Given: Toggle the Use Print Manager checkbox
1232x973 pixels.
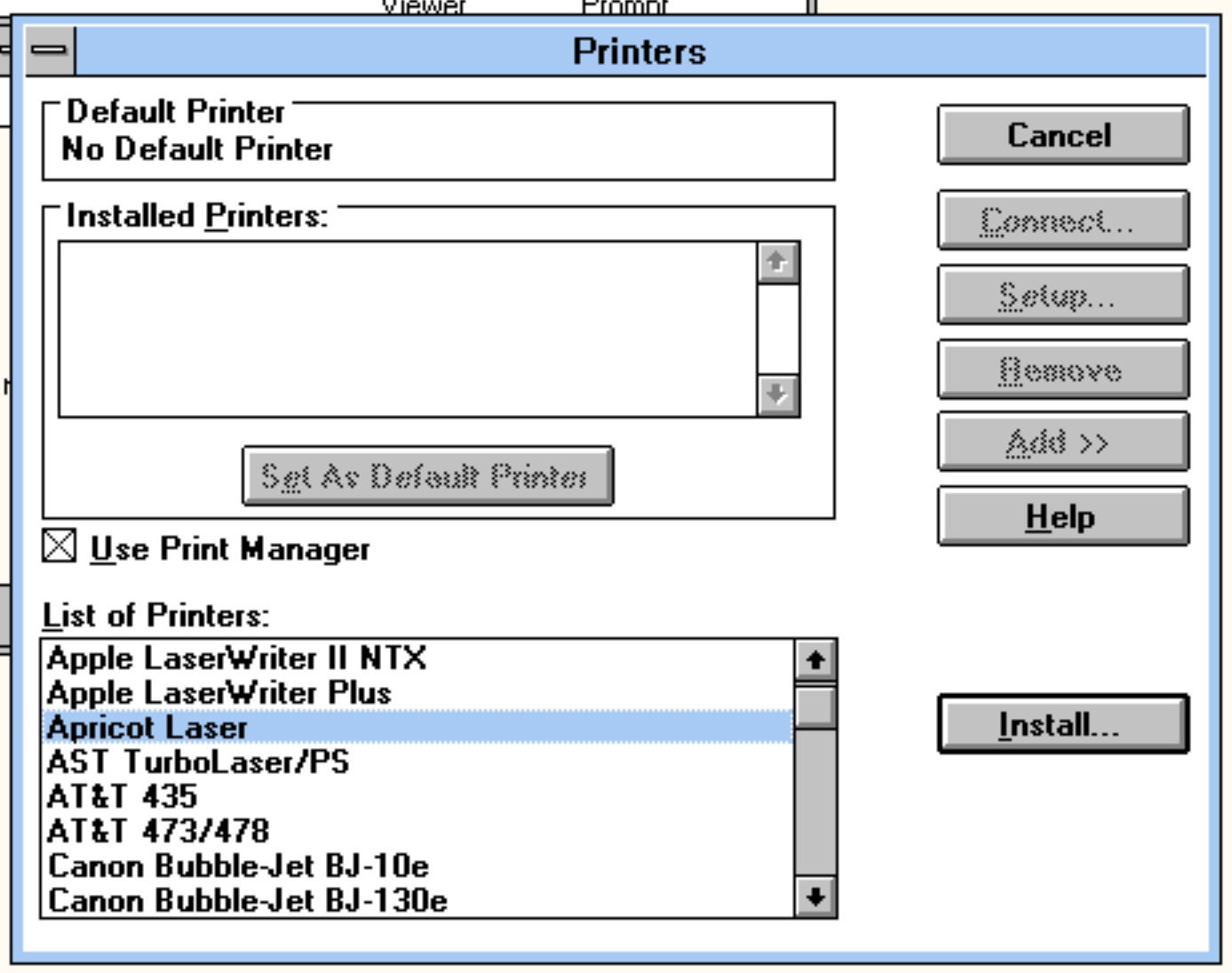Looking at the screenshot, I should point(60,546).
